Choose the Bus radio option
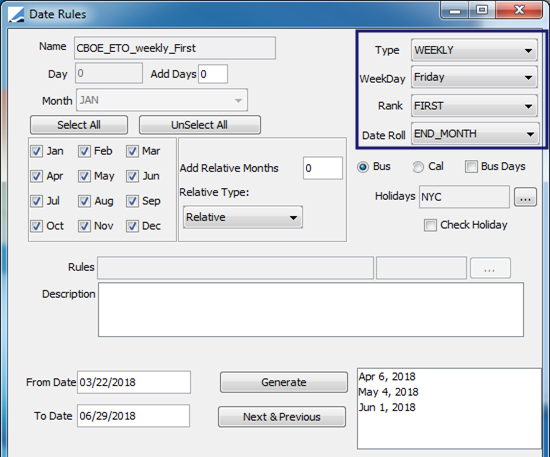 click(363, 167)
